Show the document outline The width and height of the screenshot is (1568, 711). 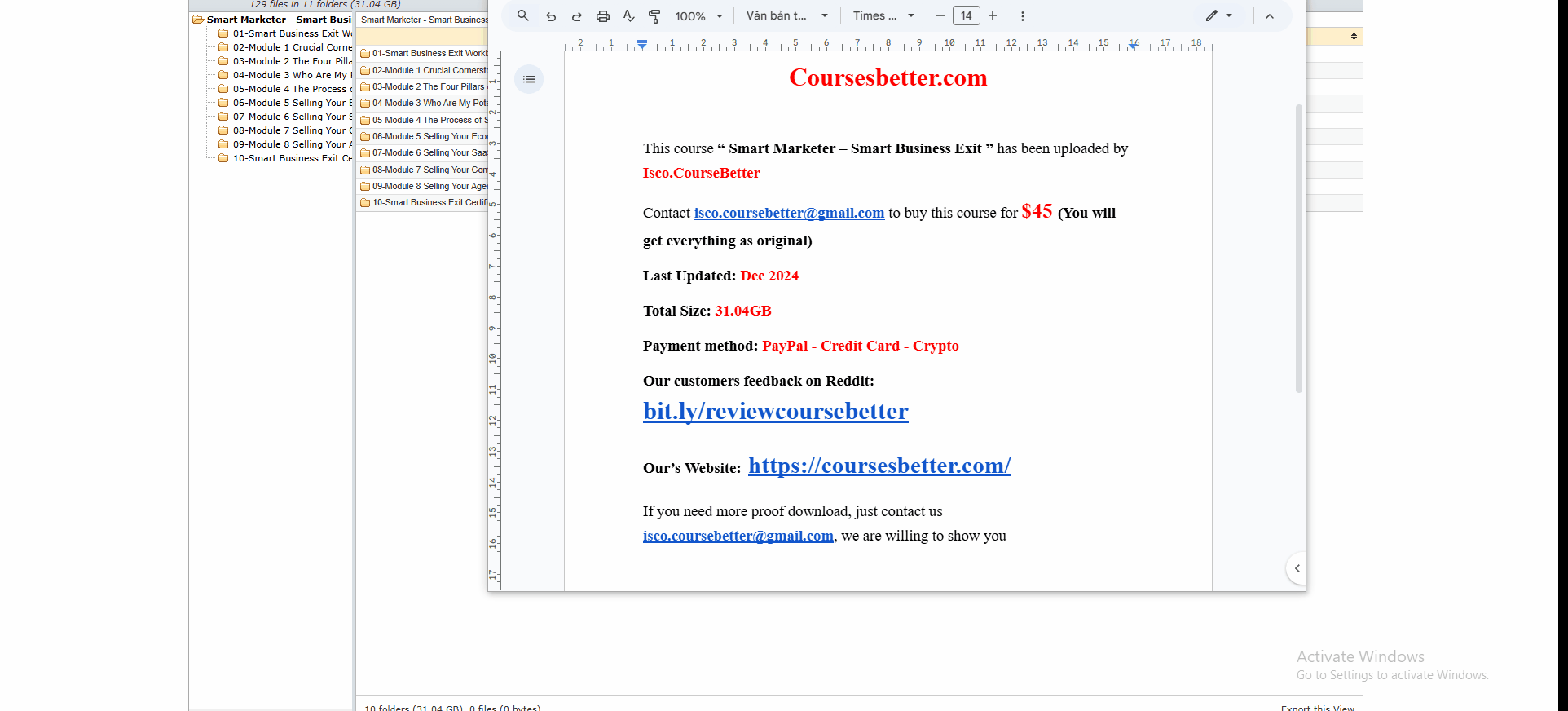(x=530, y=79)
